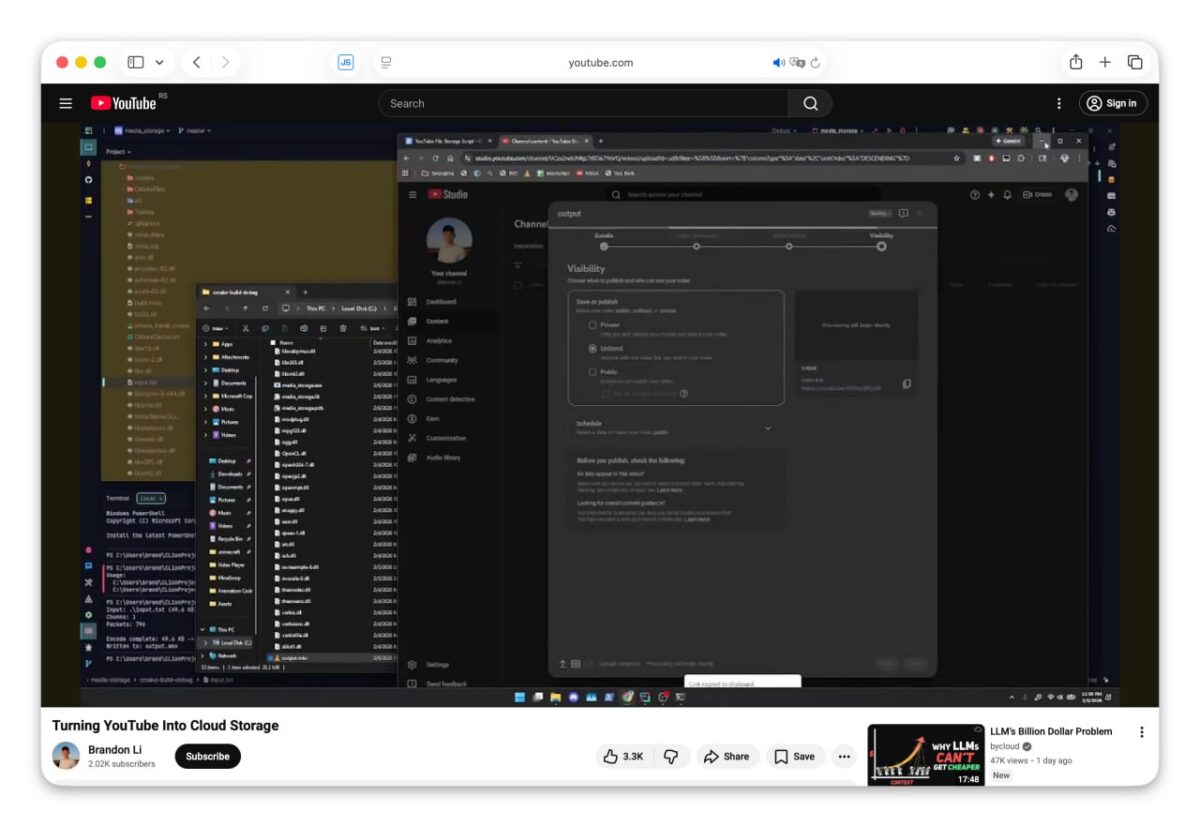Expand the Schedule section chevron

[x=769, y=427]
